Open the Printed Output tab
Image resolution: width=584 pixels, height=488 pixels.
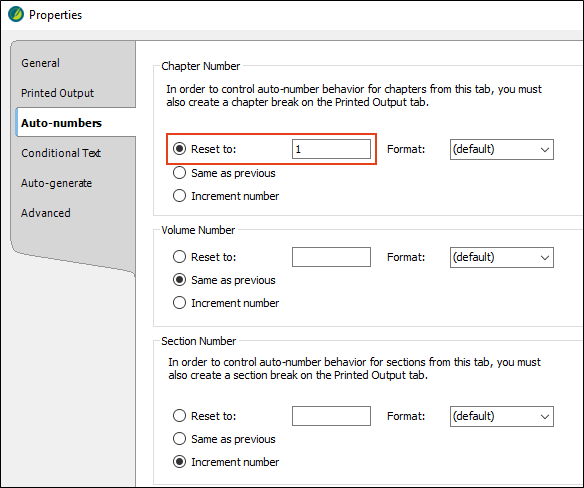click(x=57, y=93)
